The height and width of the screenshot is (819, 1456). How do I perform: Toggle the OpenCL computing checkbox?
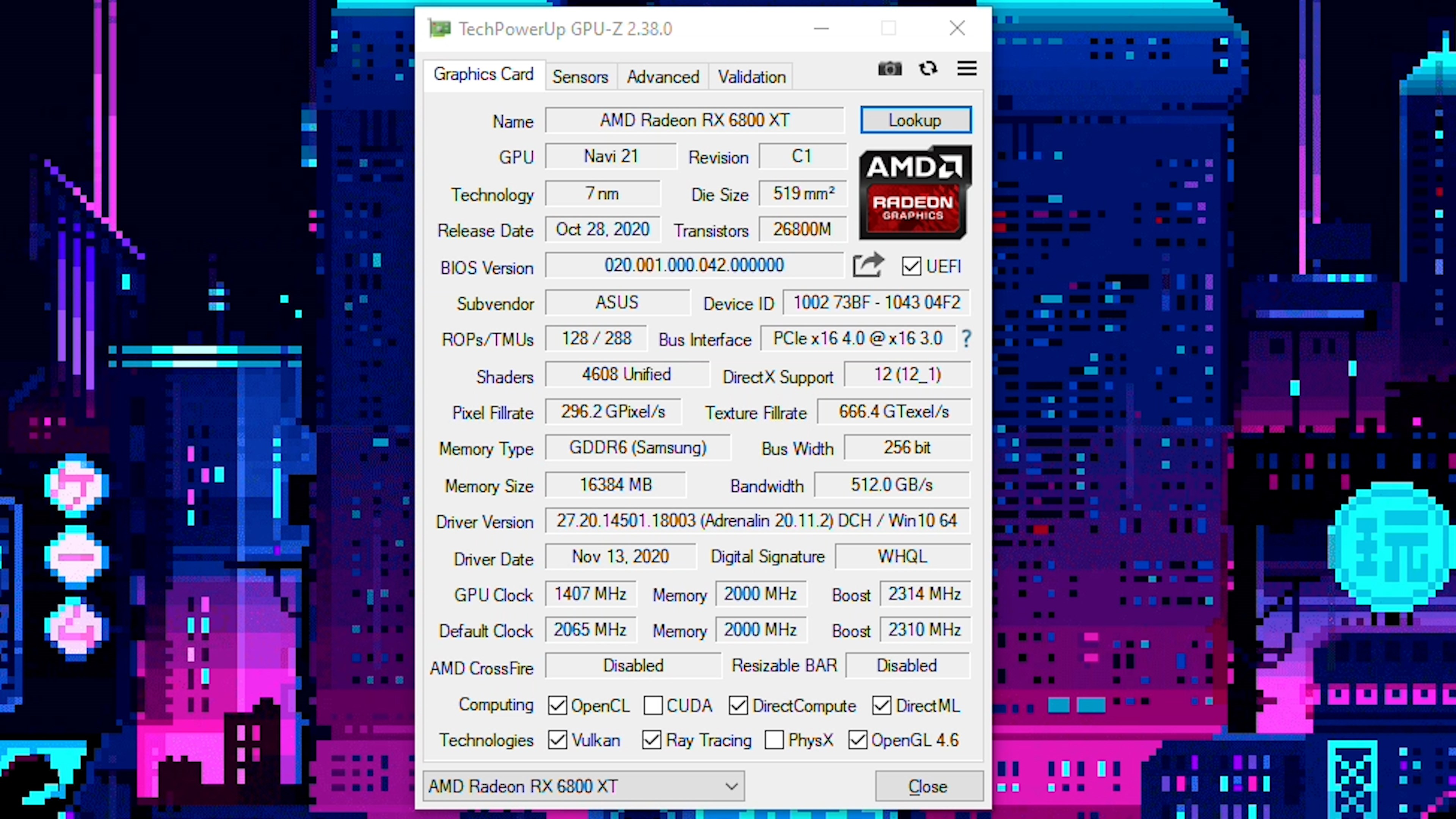click(555, 705)
